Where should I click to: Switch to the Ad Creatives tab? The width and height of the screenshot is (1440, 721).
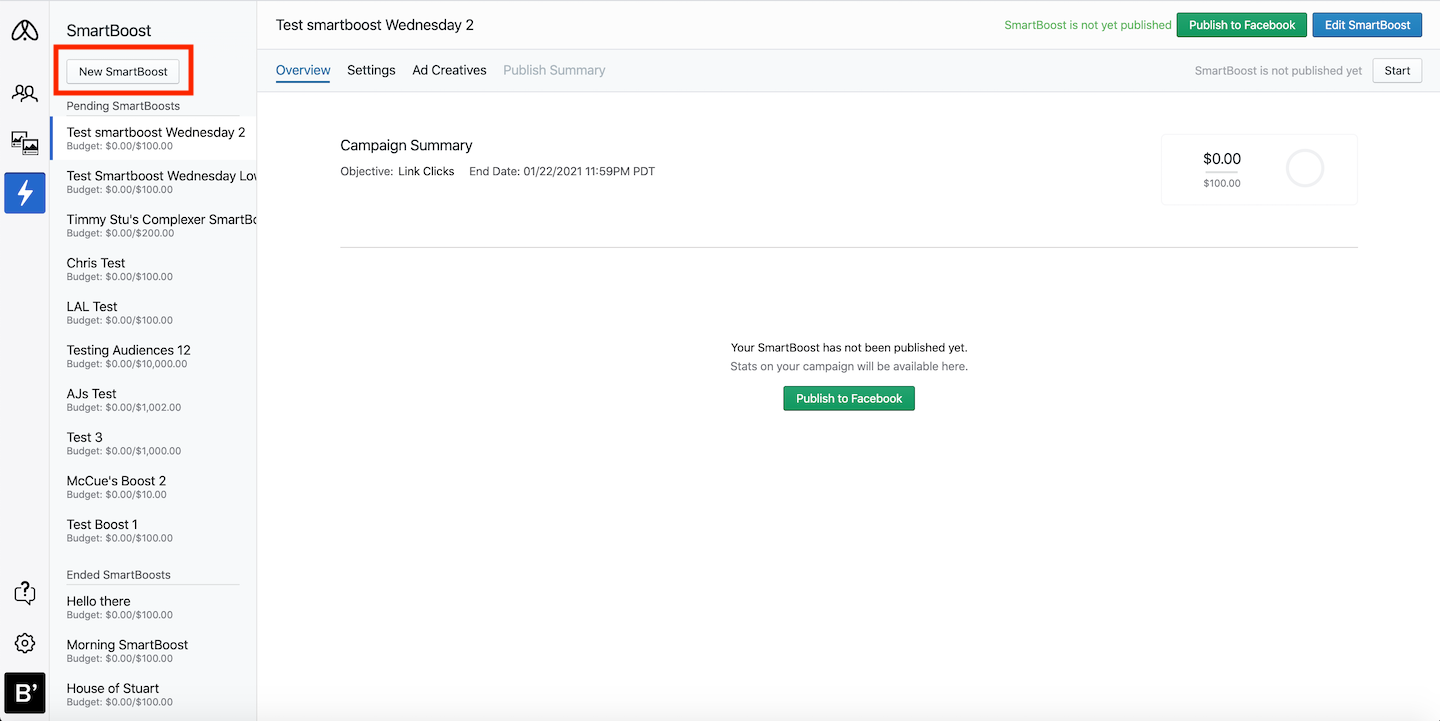click(449, 70)
